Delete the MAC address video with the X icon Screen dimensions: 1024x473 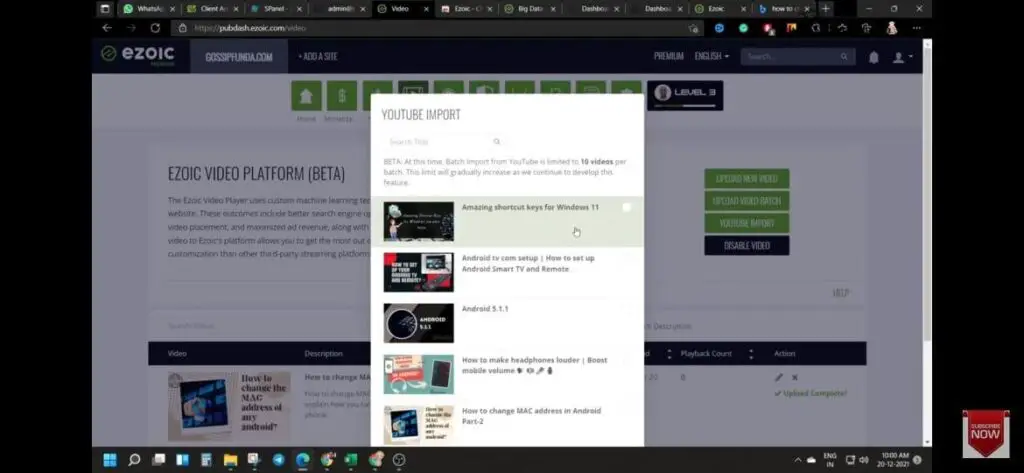[795, 377]
